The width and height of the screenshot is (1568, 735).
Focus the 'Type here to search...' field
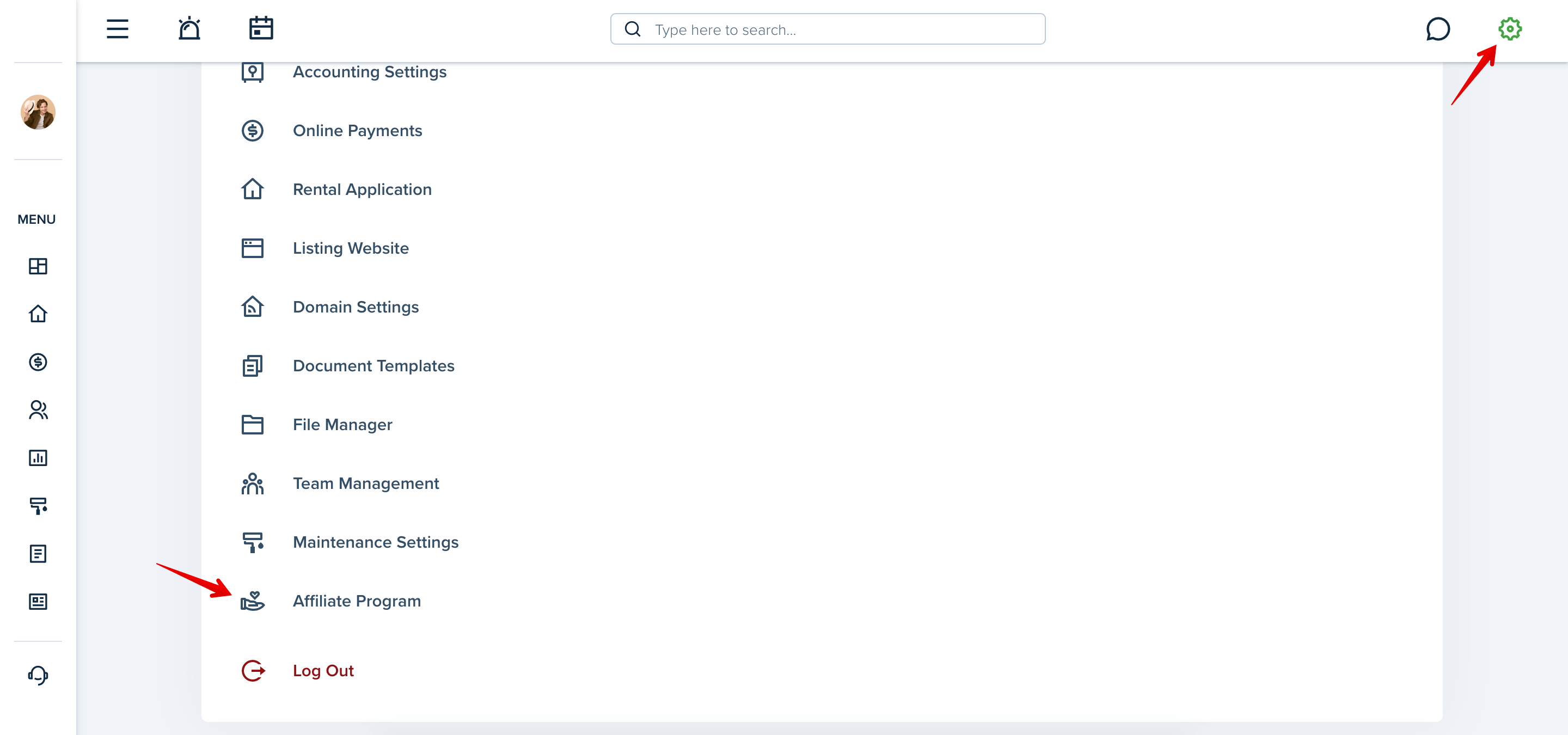(x=828, y=29)
